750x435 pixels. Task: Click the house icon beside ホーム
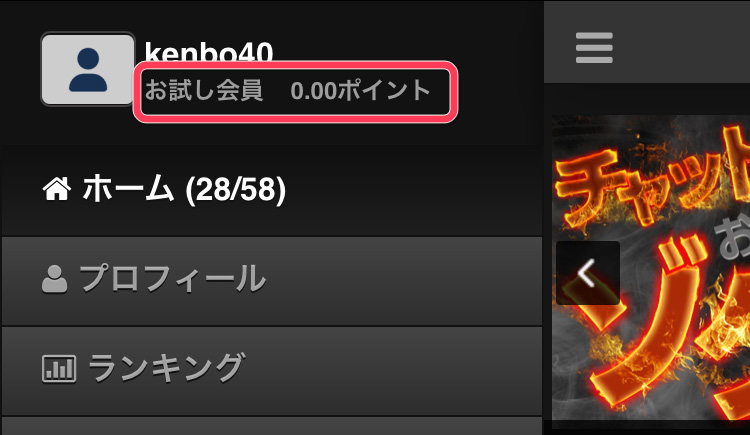coord(57,189)
